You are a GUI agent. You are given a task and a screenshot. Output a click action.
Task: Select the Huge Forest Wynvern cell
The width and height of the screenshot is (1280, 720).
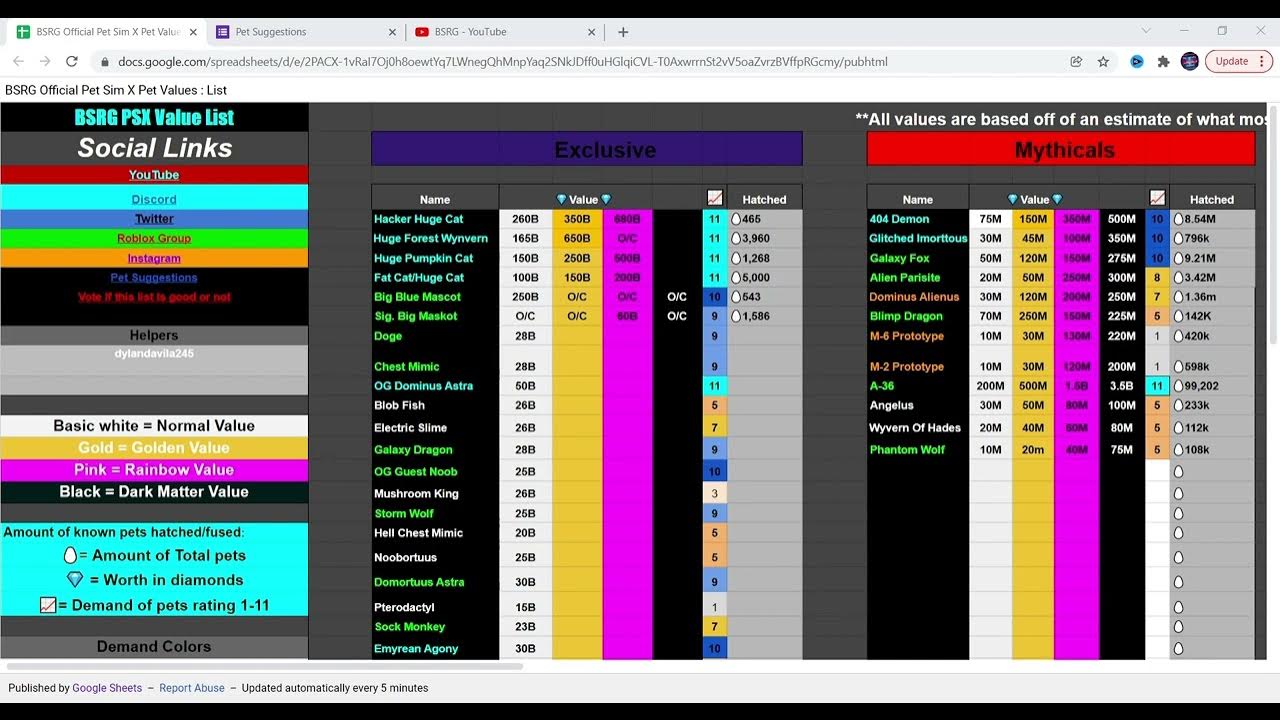[x=435, y=238]
